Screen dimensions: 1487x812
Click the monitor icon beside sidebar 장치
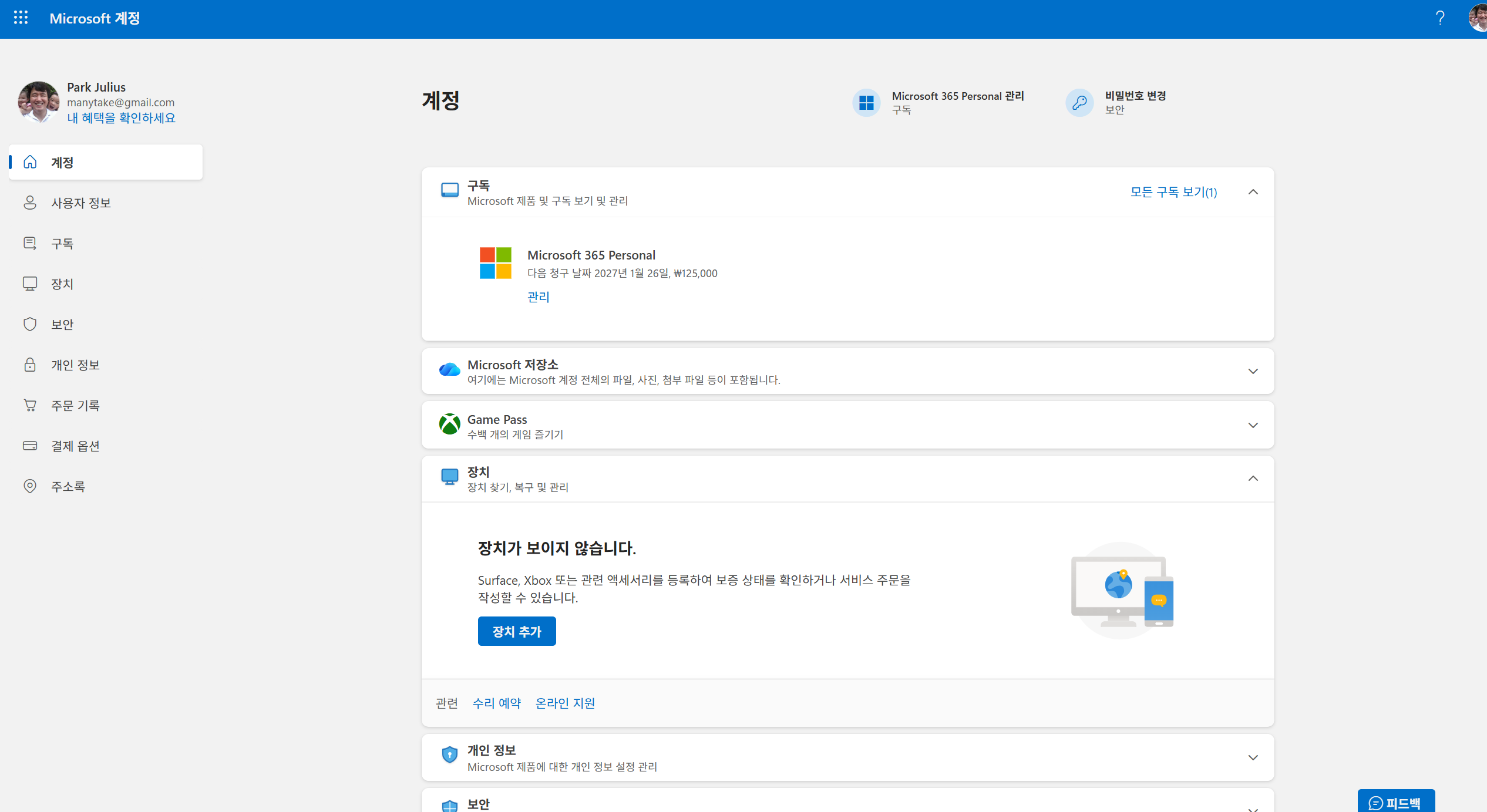click(x=30, y=284)
